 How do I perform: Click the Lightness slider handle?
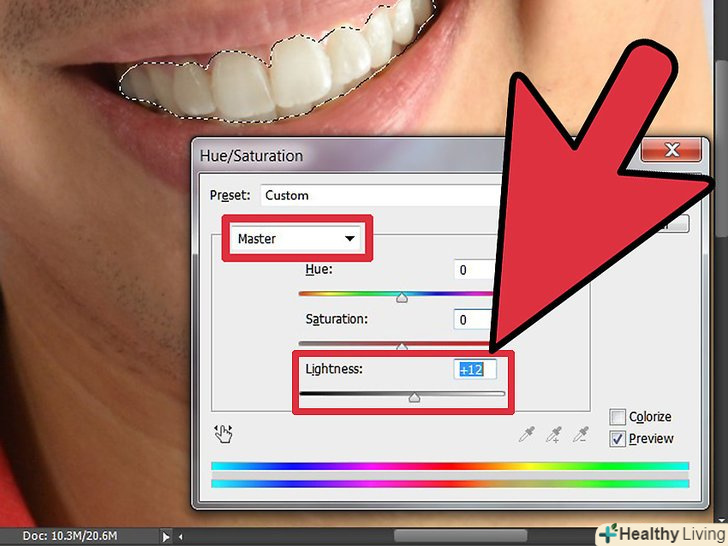pos(414,397)
